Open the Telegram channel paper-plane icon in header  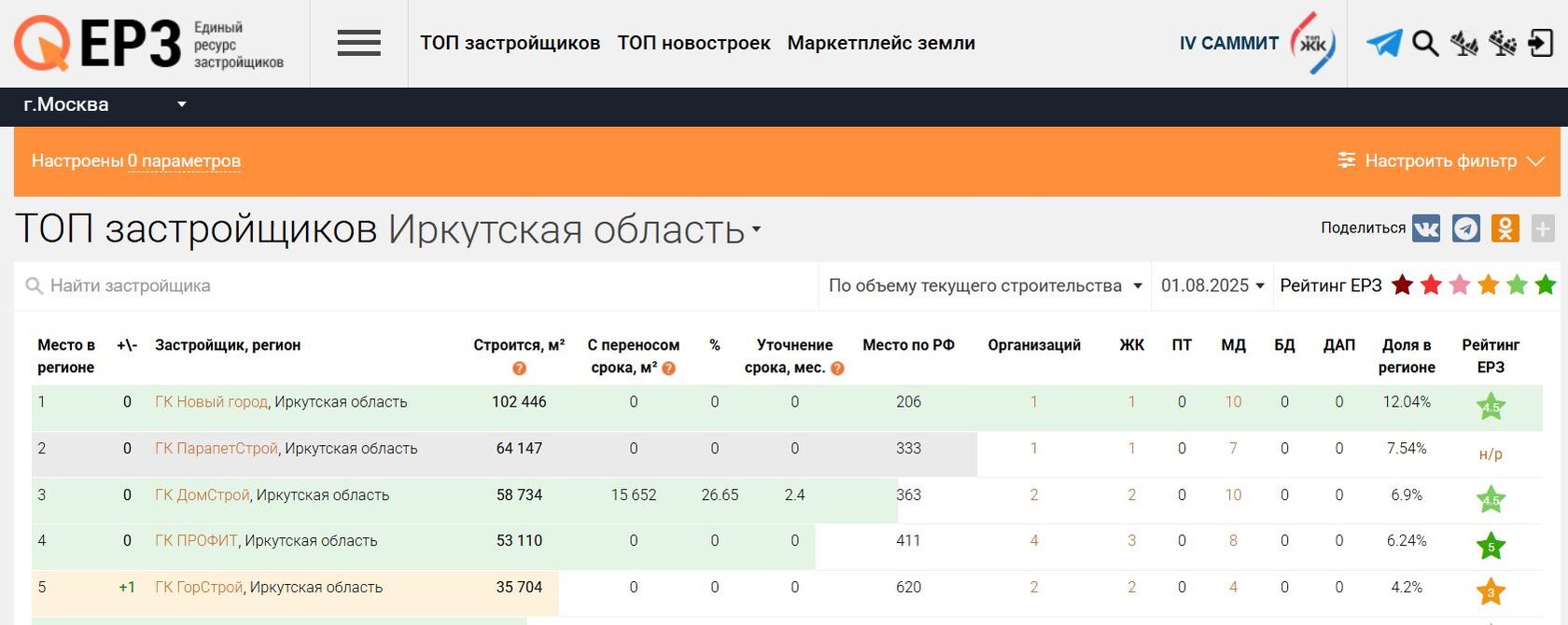[1384, 43]
